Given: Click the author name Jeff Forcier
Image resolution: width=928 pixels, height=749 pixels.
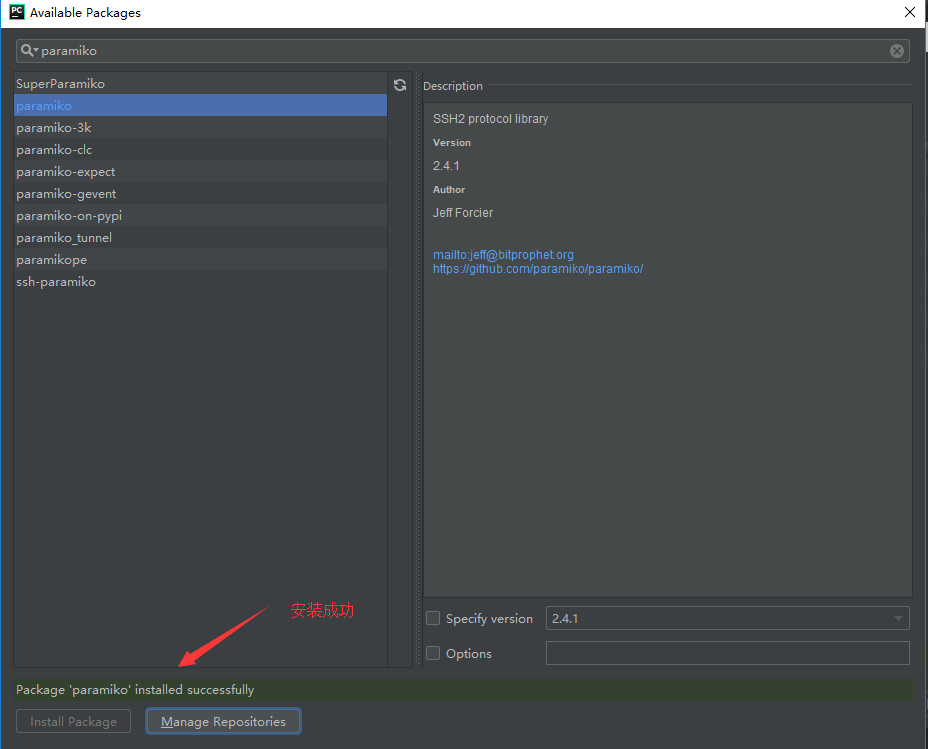Looking at the screenshot, I should coord(463,212).
